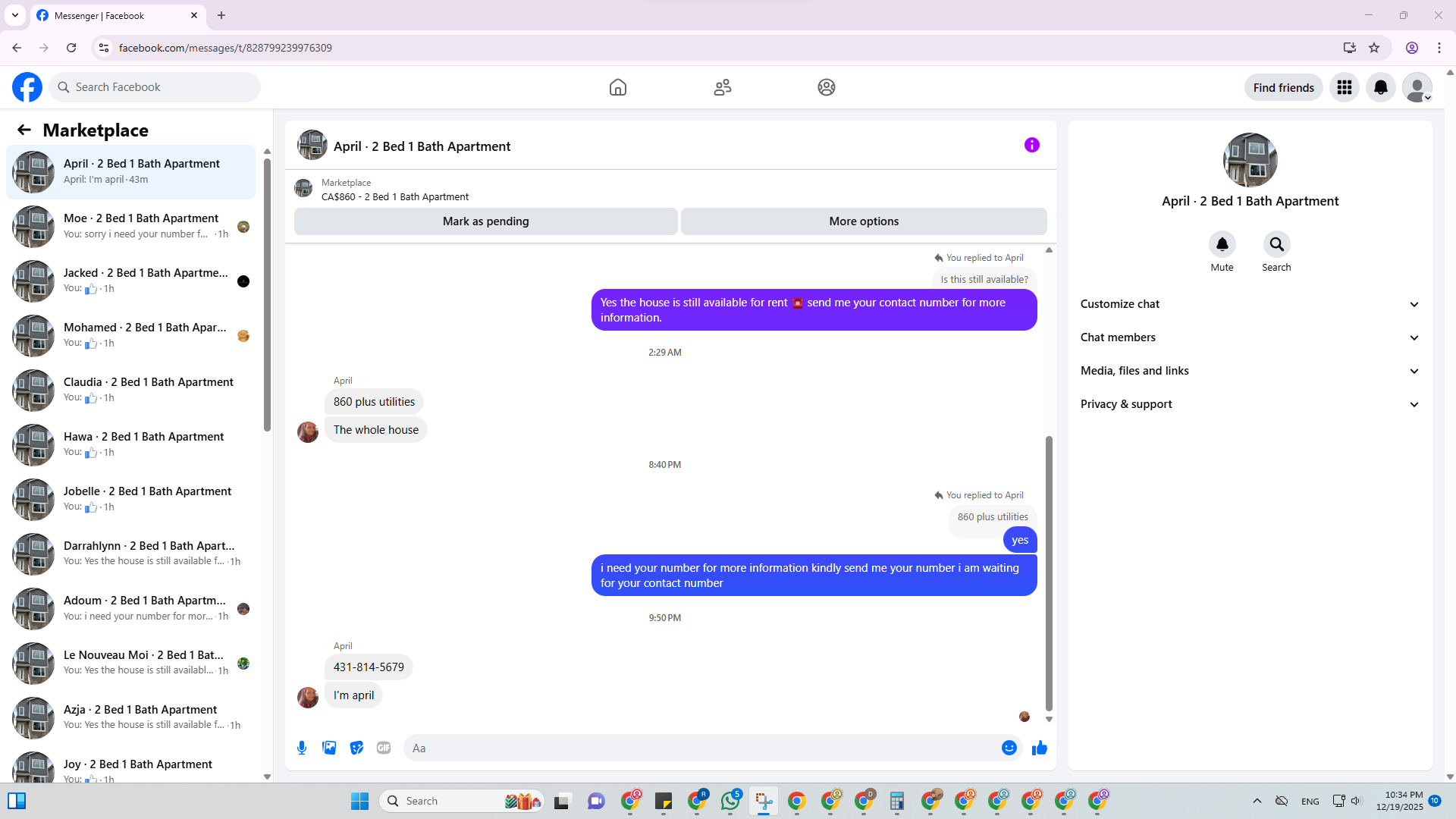
Task: Expand Chat members section
Action: coord(1250,337)
